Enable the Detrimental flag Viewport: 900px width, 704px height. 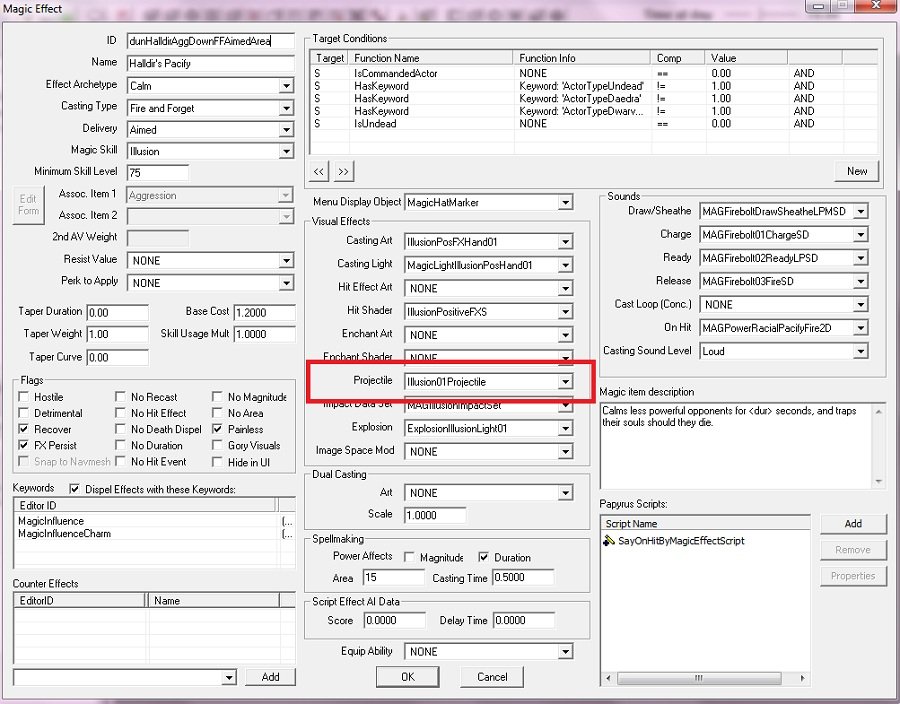(x=24, y=413)
